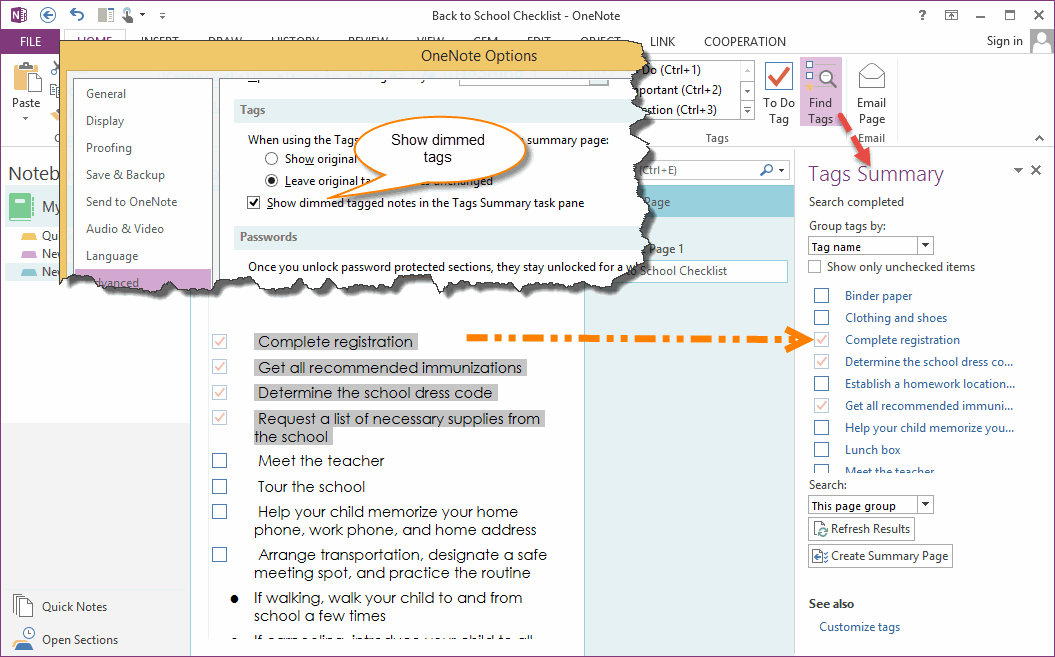Select Language options category
Viewport: 1055px width, 657px height.
click(x=112, y=256)
